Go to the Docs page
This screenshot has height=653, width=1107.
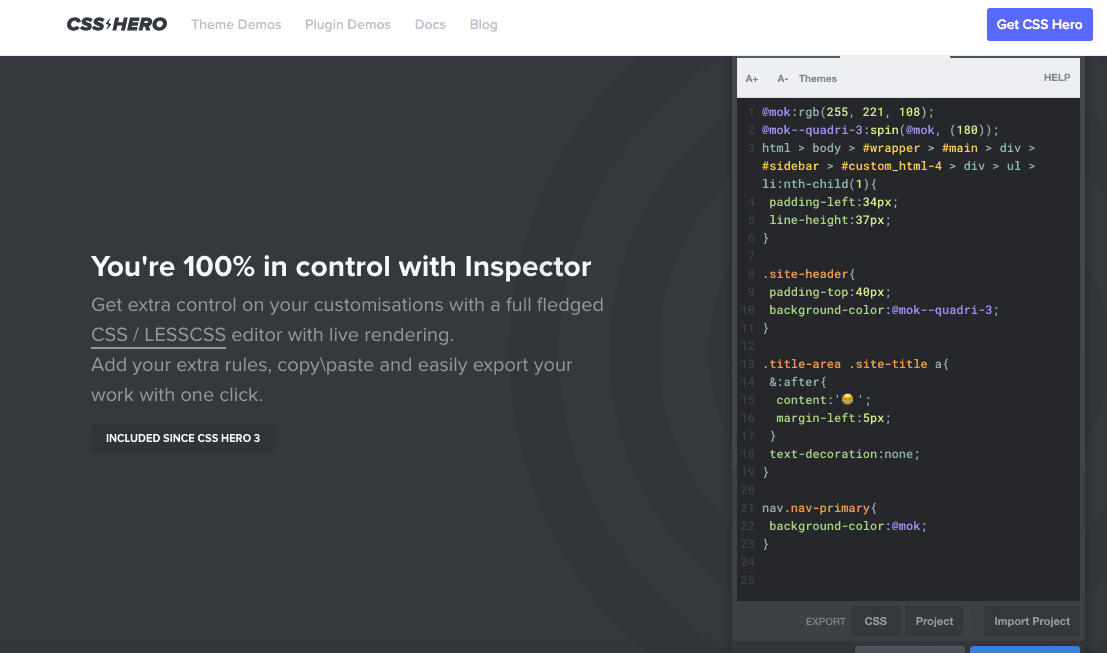tap(430, 25)
